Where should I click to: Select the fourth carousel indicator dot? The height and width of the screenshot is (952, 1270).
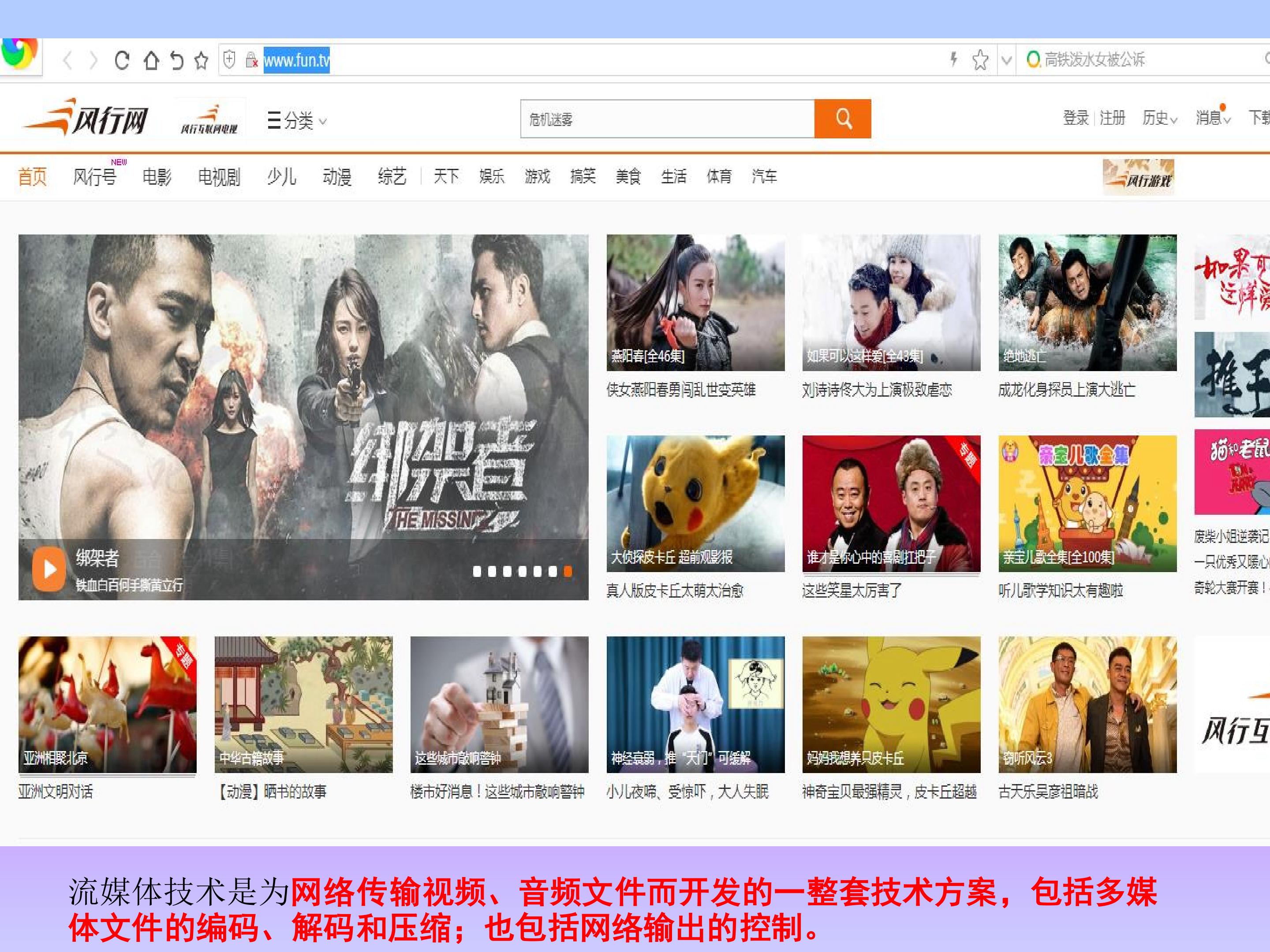(x=522, y=571)
